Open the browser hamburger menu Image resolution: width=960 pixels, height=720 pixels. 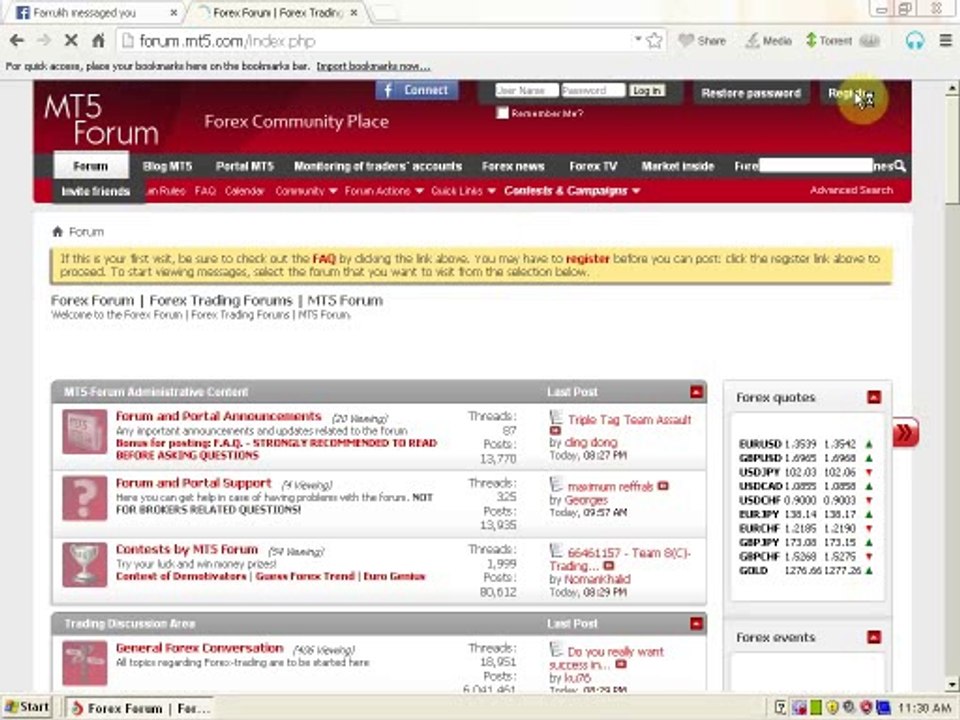coord(945,41)
